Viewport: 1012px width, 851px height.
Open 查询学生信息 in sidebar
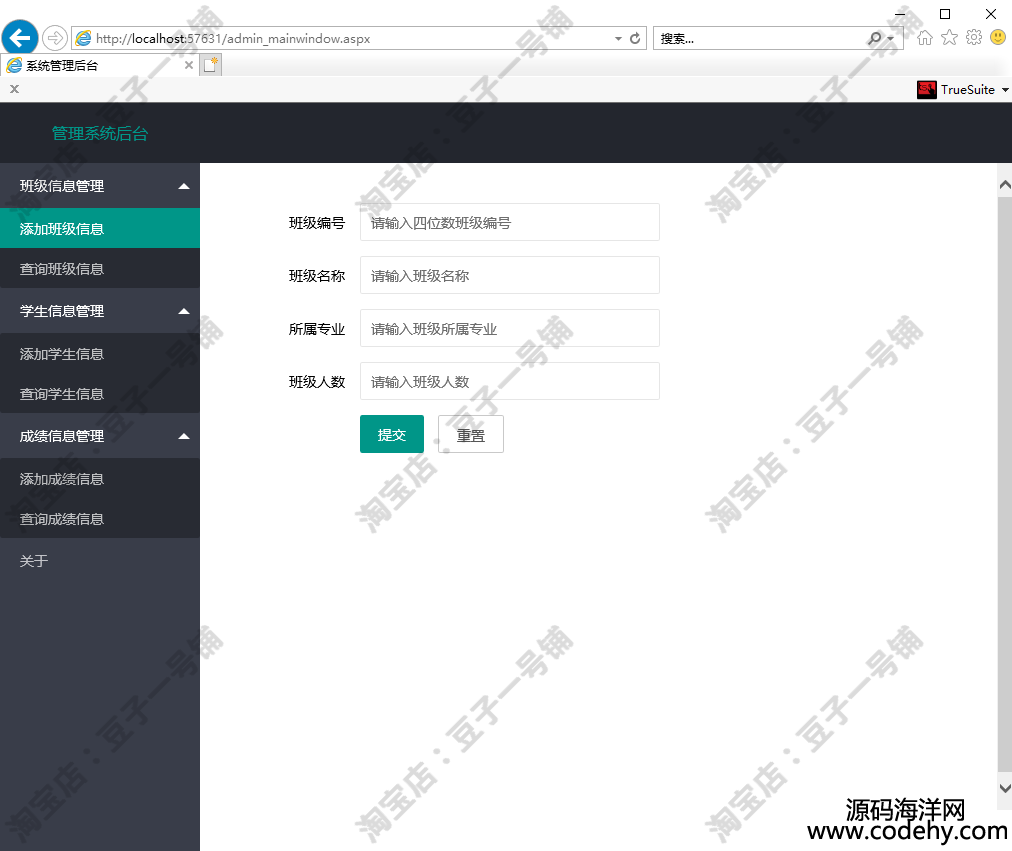[x=100, y=394]
